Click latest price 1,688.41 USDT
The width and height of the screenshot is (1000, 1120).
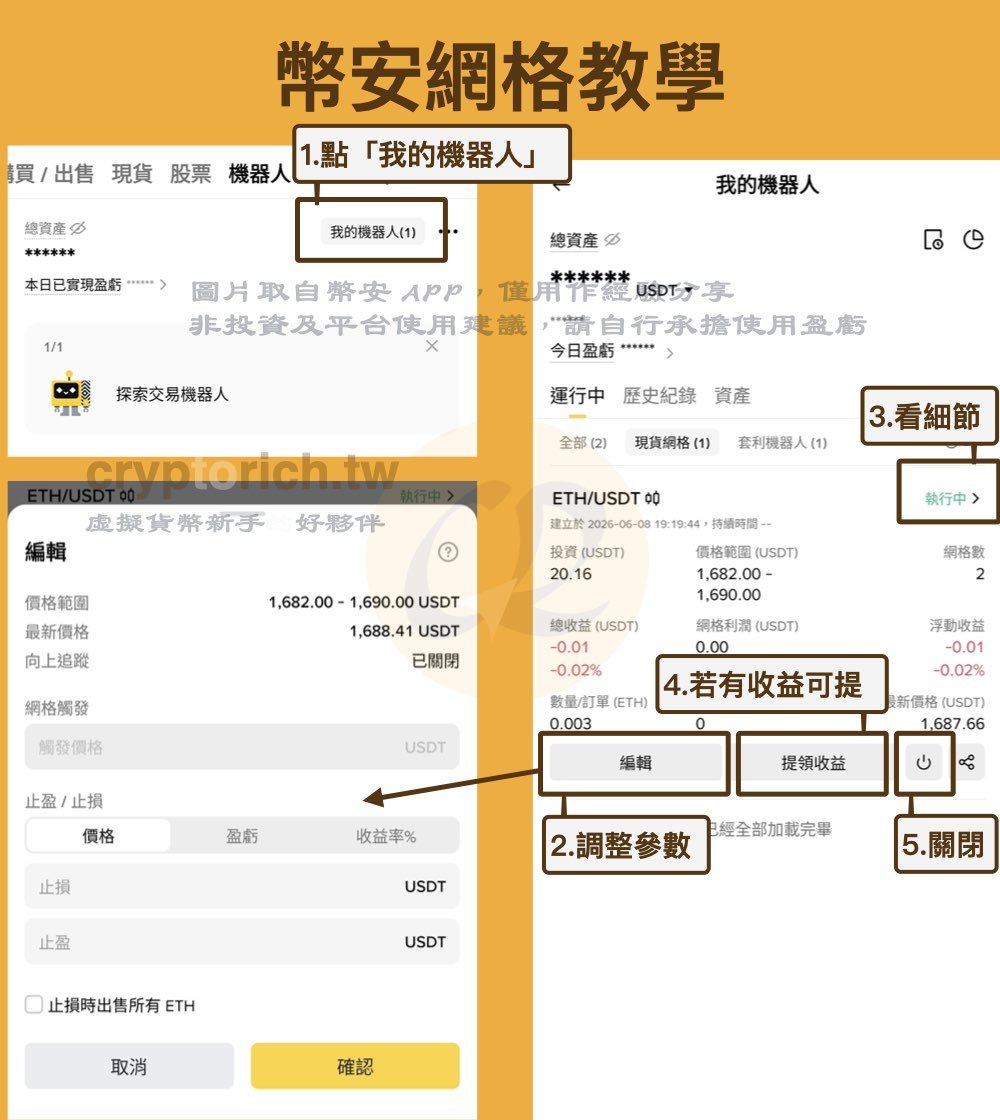pyautogui.click(x=404, y=631)
